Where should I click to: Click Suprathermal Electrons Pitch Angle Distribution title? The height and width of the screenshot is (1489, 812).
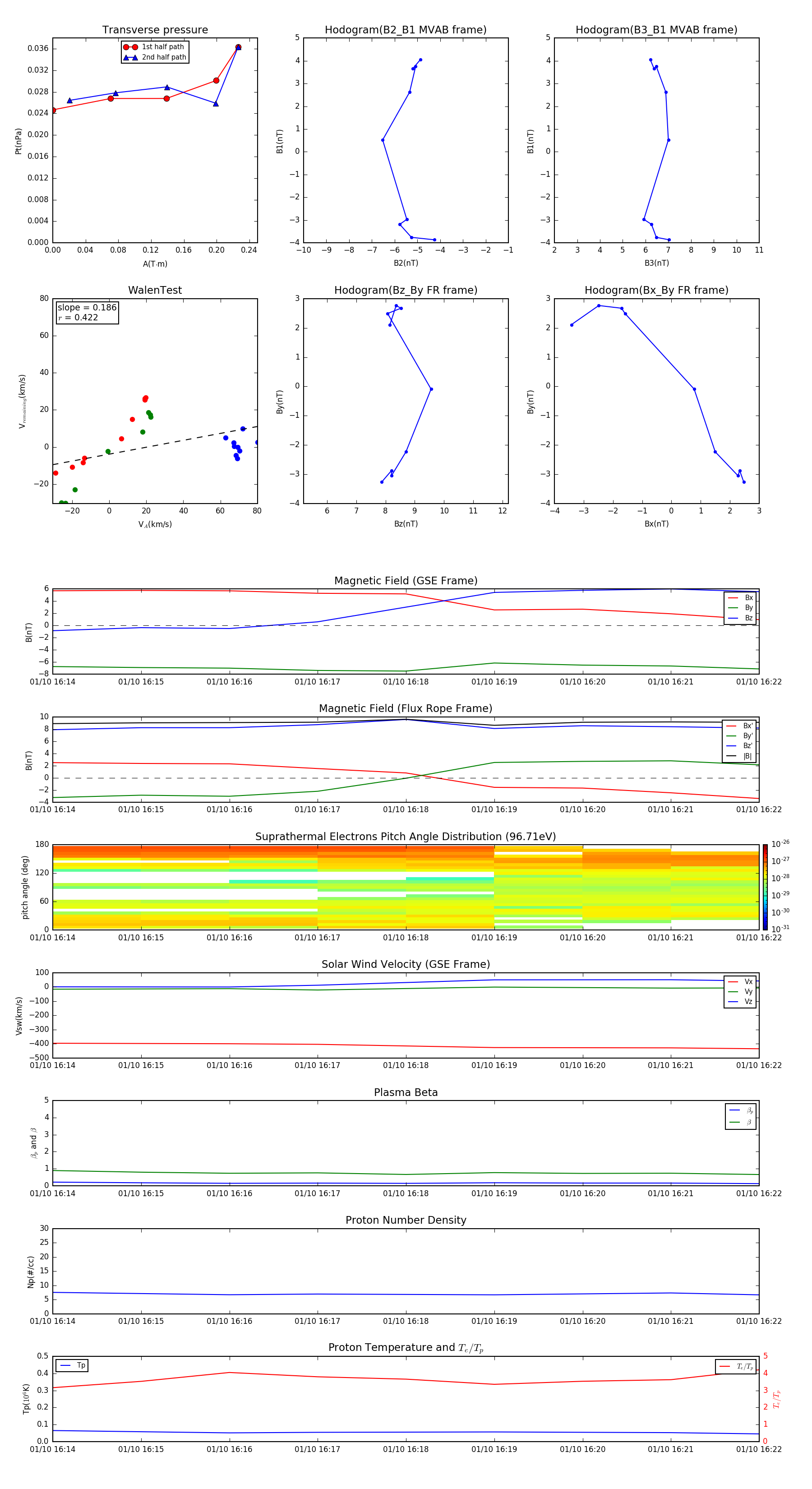(x=406, y=837)
